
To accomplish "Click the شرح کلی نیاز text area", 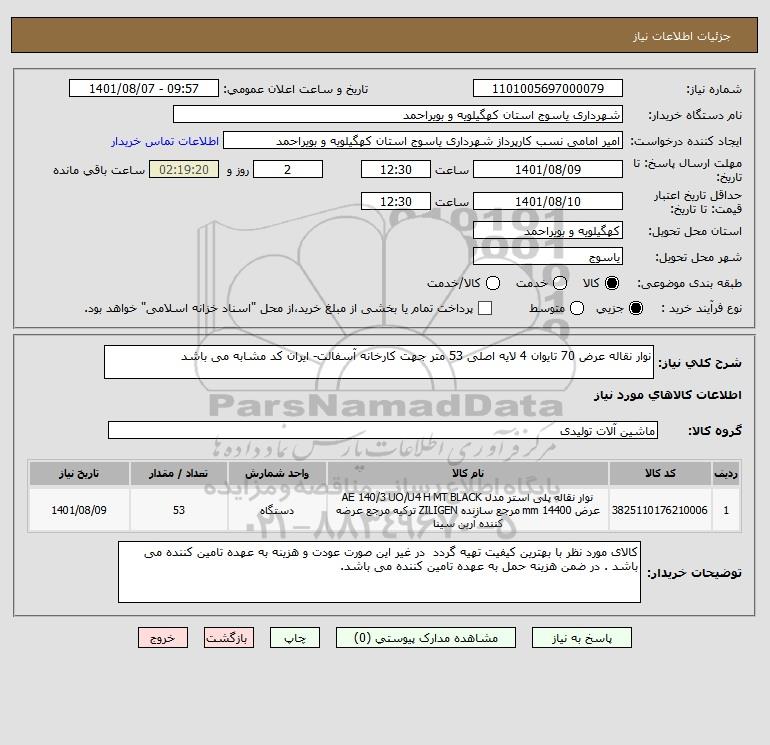I will [379, 362].
